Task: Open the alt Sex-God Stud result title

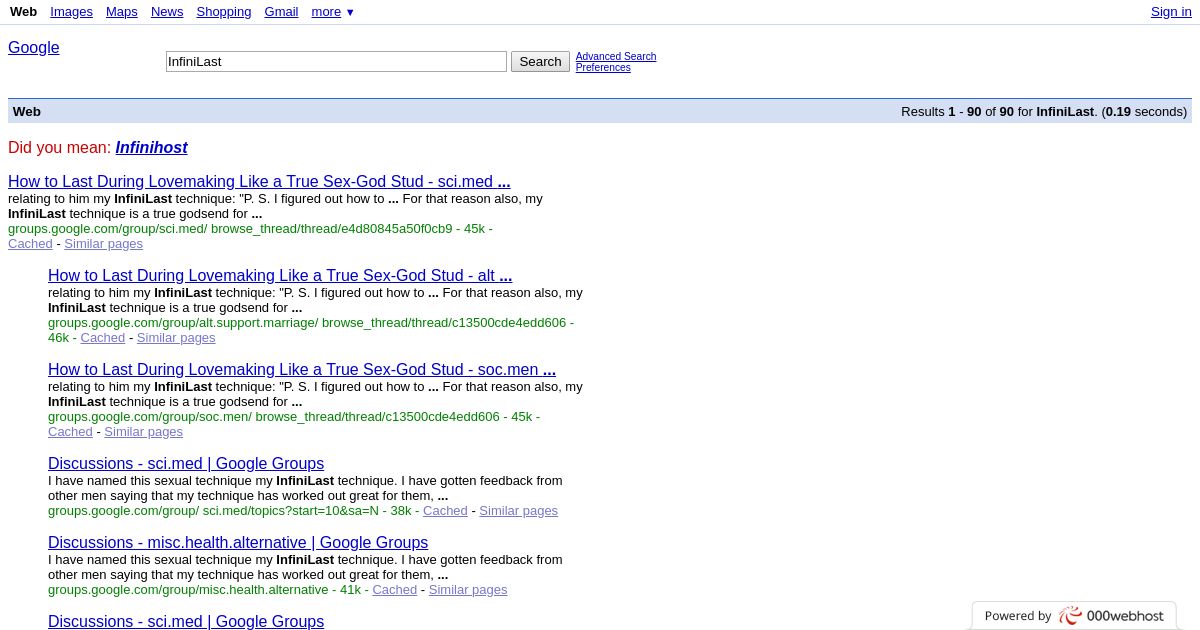Action: click(280, 276)
